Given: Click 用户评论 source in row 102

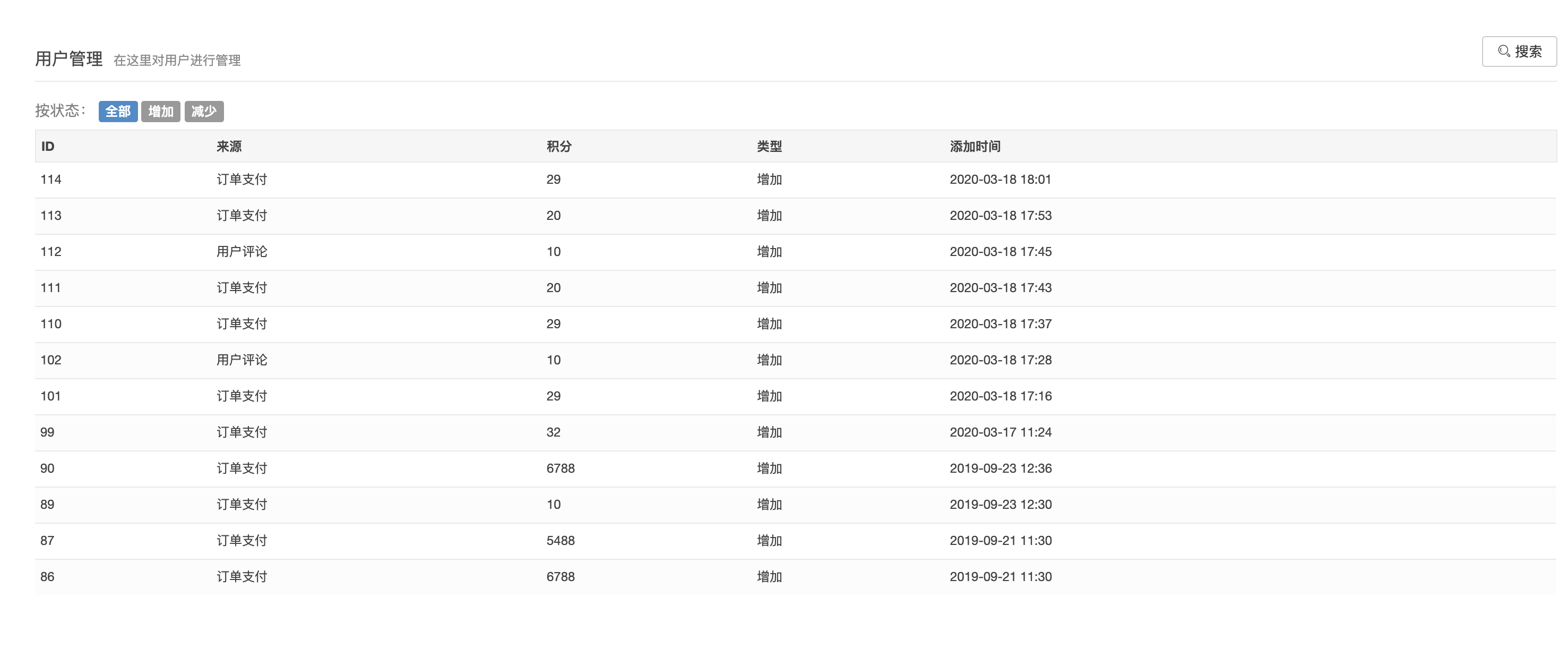Looking at the screenshot, I should [242, 360].
